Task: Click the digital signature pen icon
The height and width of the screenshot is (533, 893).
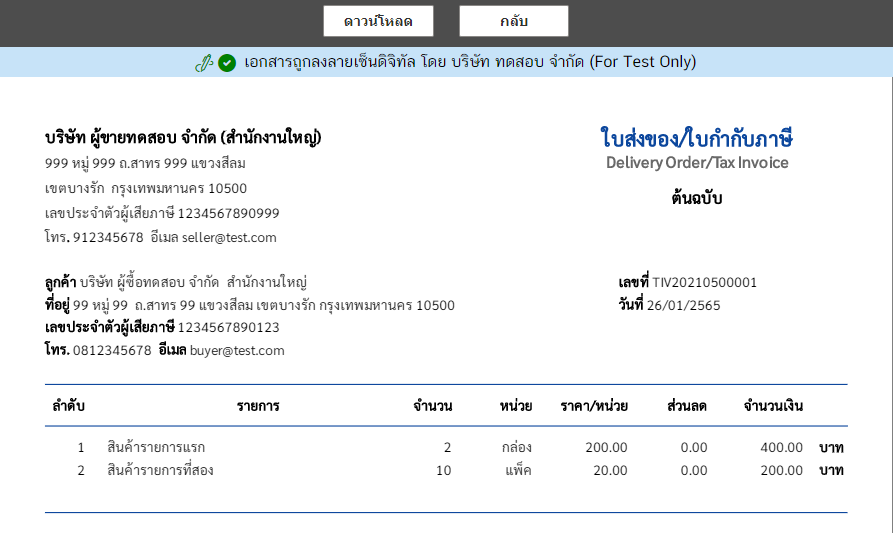Action: click(204, 63)
